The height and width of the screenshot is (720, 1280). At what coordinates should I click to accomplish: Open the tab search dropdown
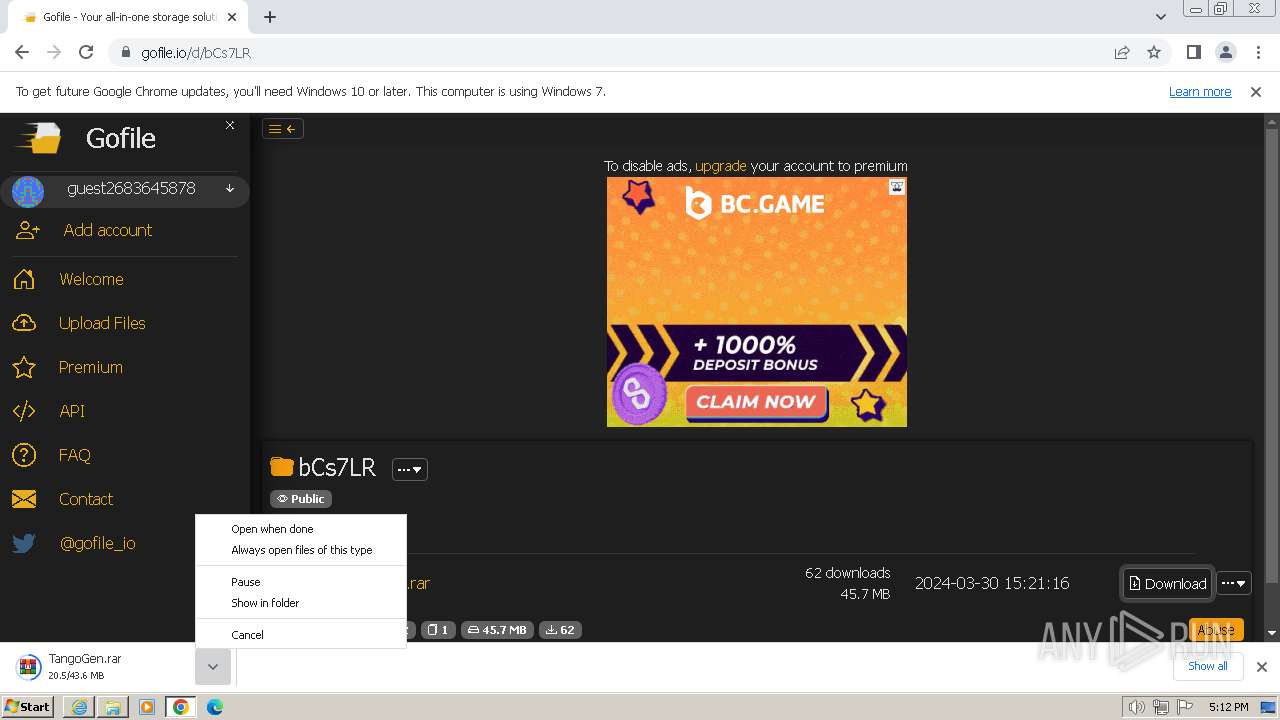[x=1160, y=17]
